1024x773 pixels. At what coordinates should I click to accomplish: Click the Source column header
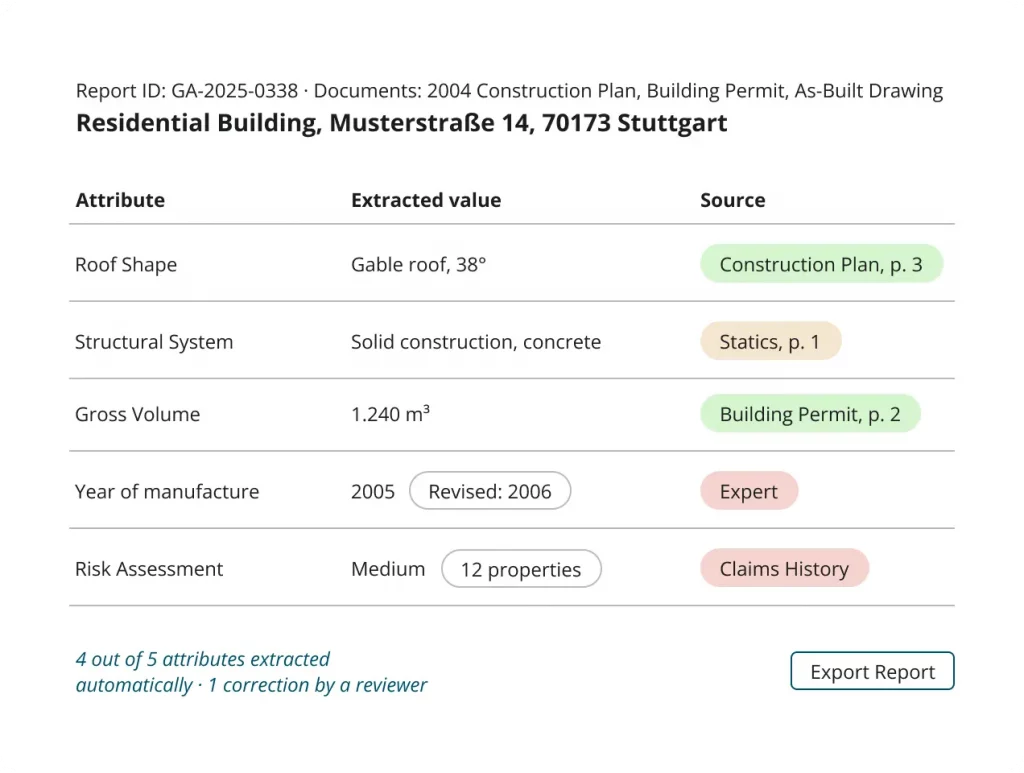click(x=732, y=200)
